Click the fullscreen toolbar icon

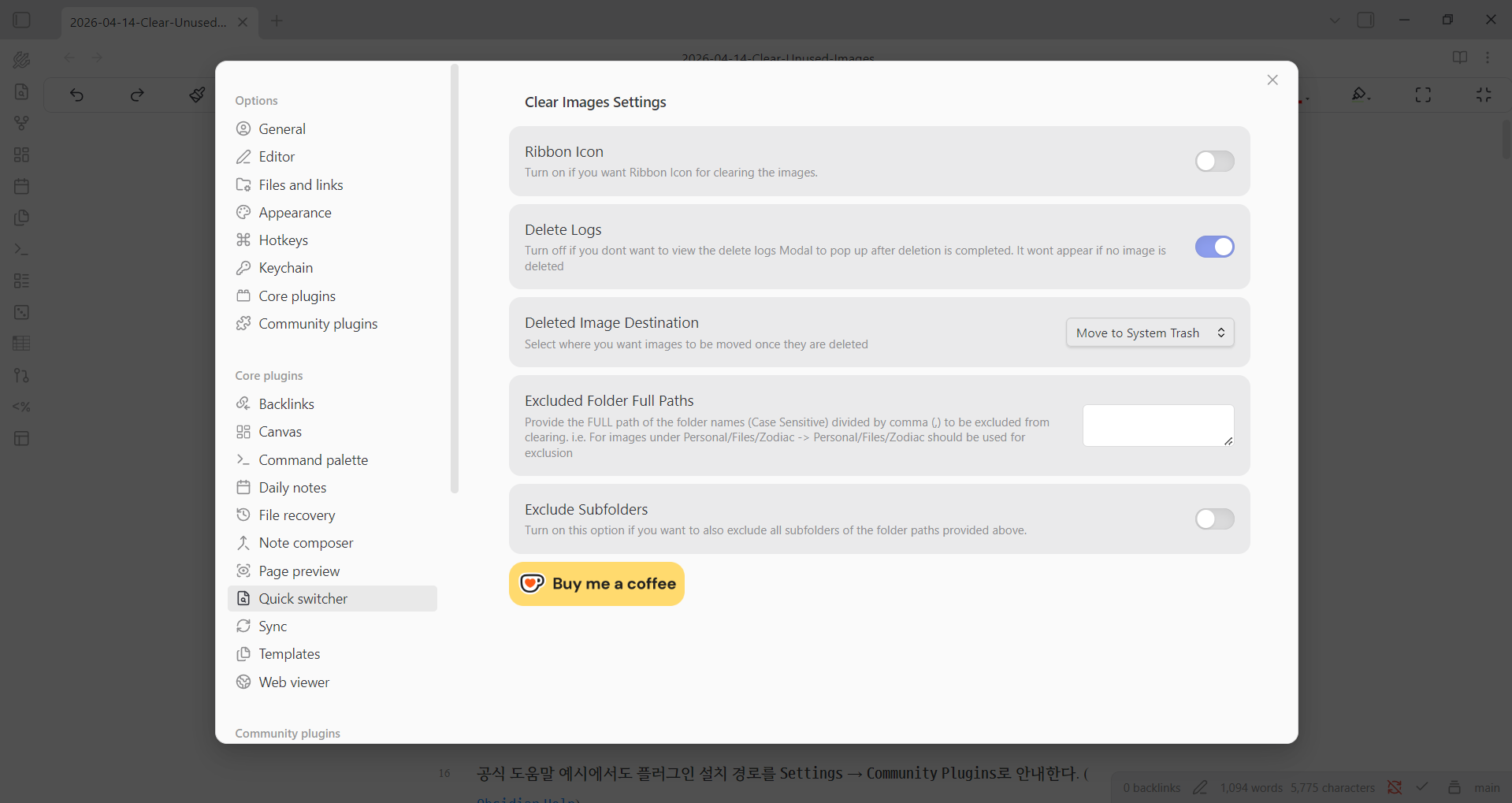pos(1423,95)
